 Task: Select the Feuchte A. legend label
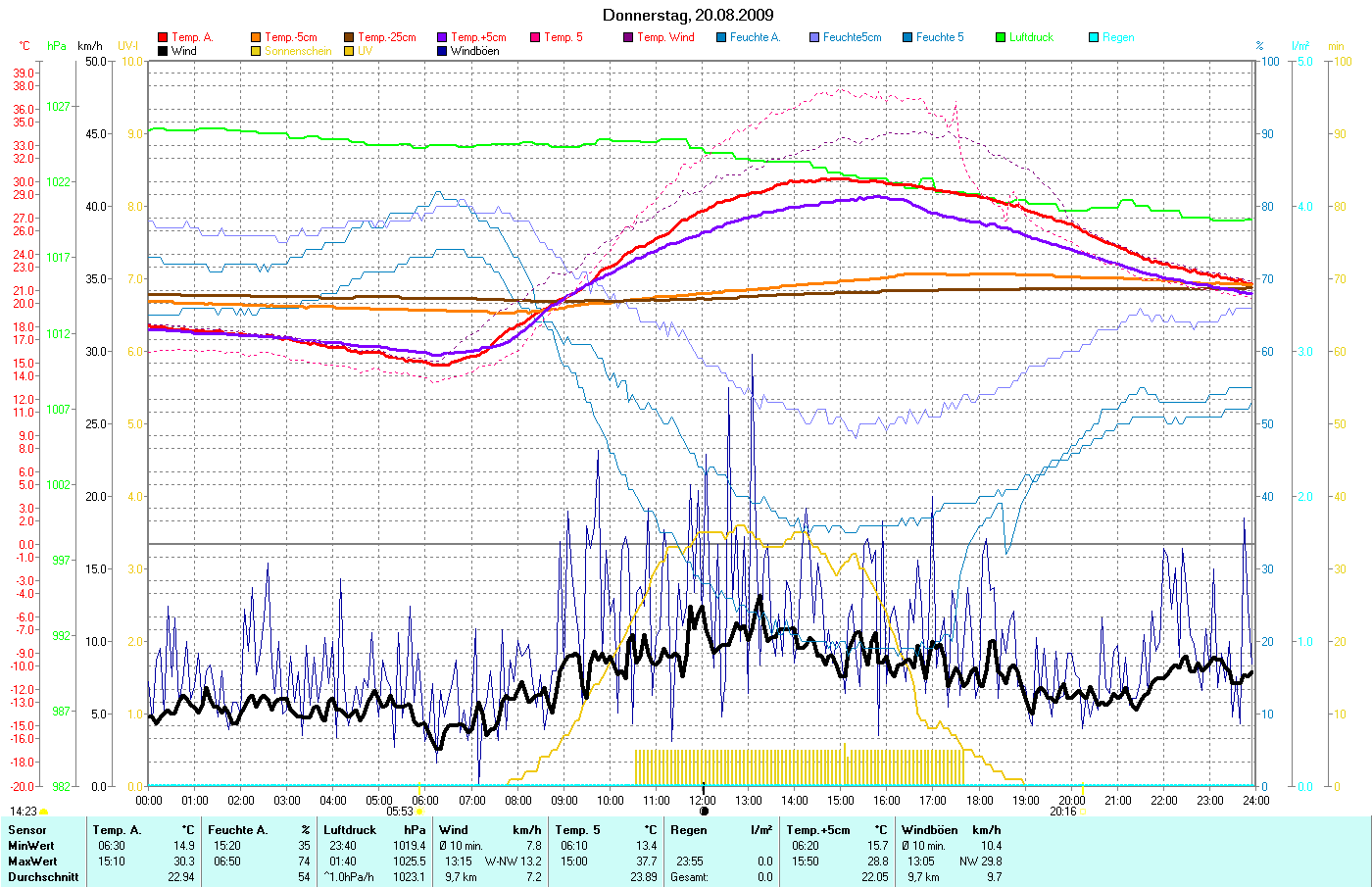755,37
